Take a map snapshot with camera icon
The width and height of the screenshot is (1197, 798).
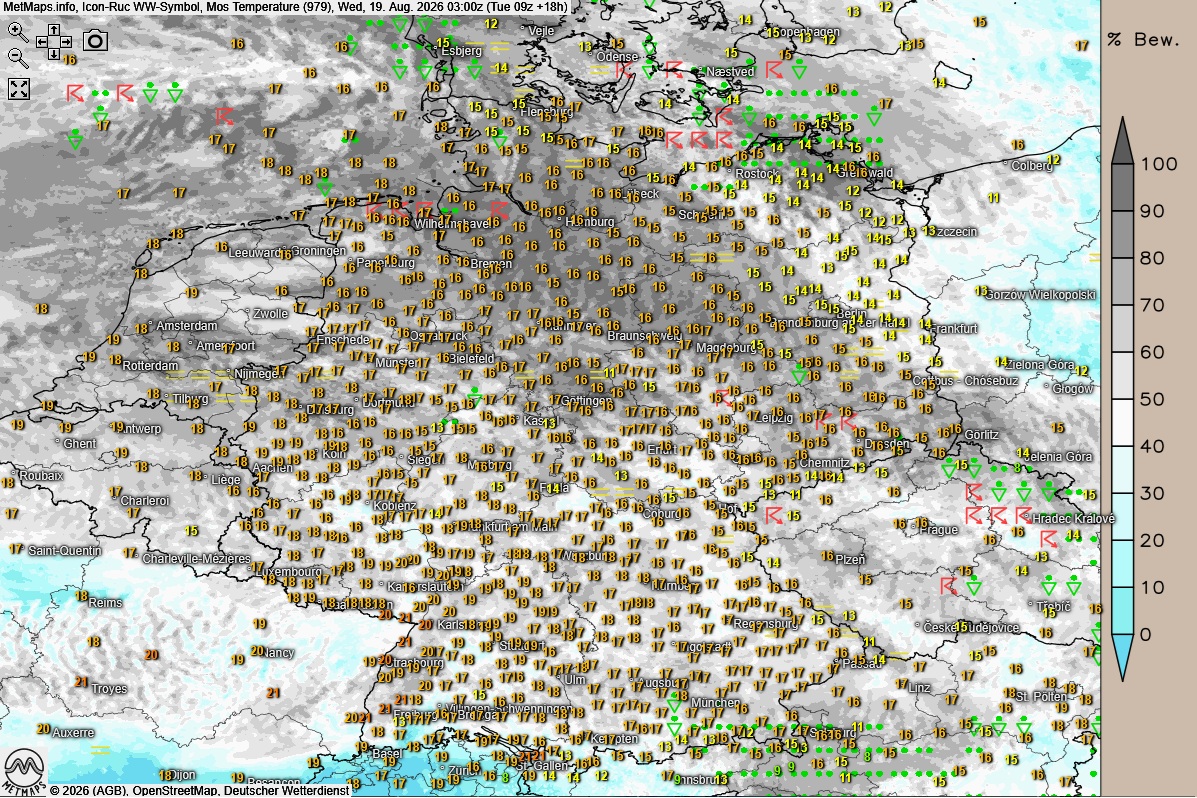click(95, 40)
